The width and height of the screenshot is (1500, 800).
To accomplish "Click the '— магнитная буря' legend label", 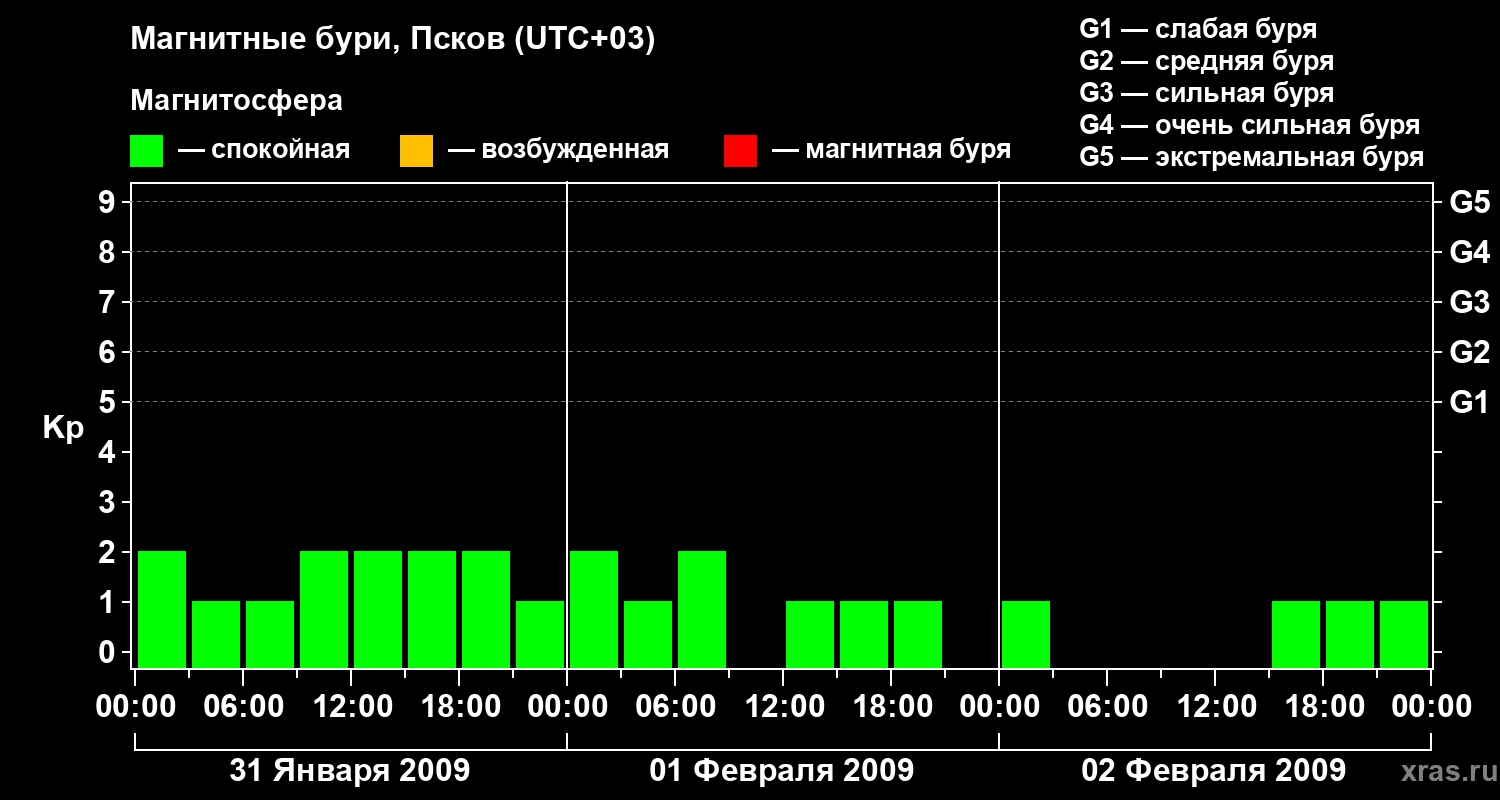I will [x=891, y=151].
